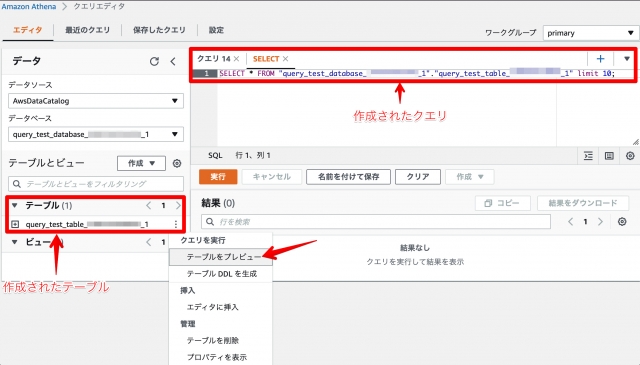Open the Amazon Athena breadcrumb link
Image resolution: width=640 pixels, height=365 pixels.
pos(29,7)
